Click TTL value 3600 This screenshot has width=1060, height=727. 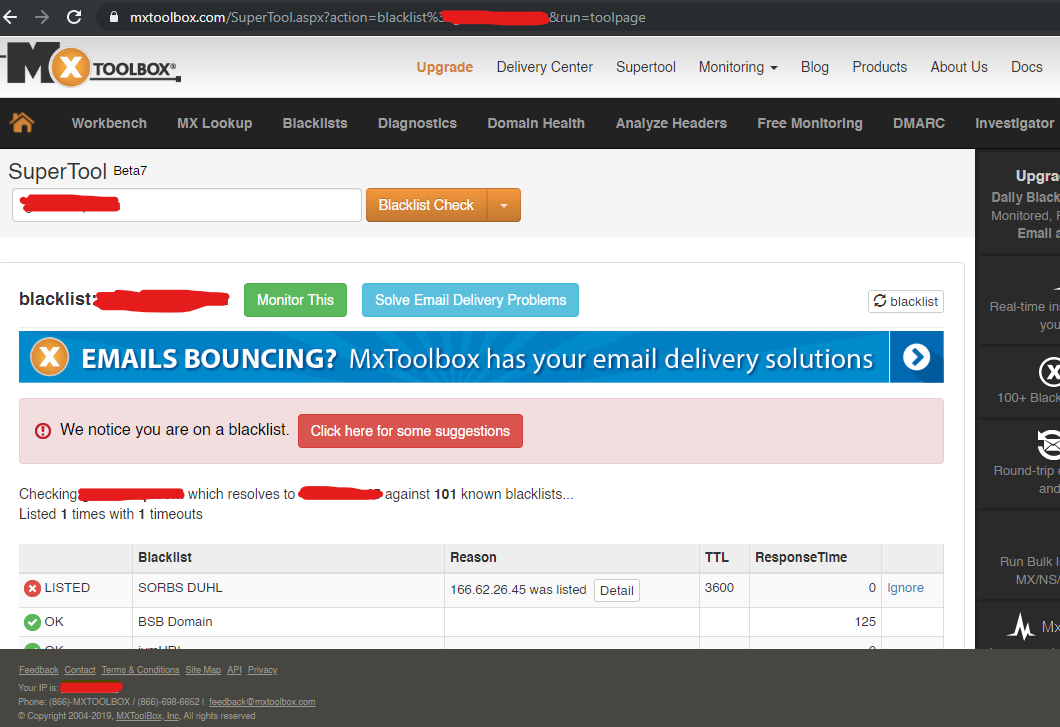[719, 588]
